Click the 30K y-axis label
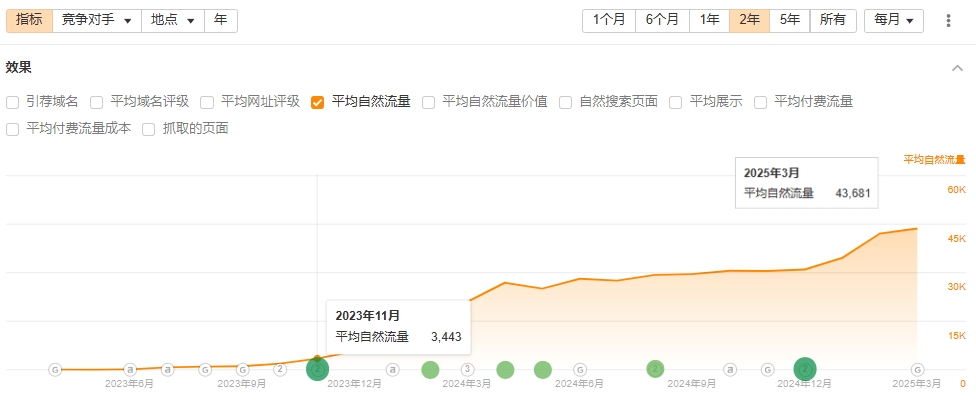976x400 pixels. tap(956, 287)
